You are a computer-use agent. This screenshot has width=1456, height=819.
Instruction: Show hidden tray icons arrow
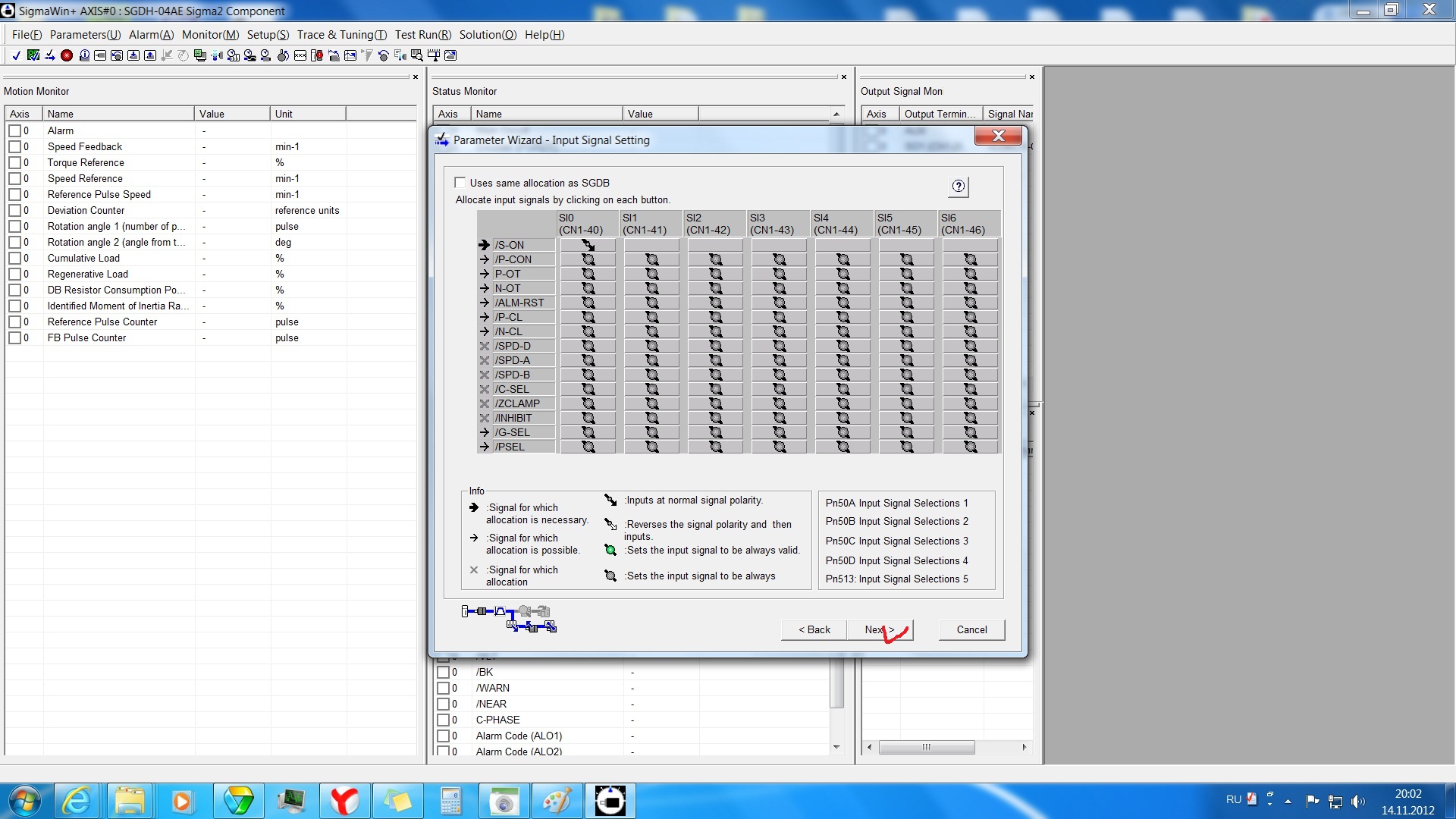click(x=1288, y=801)
